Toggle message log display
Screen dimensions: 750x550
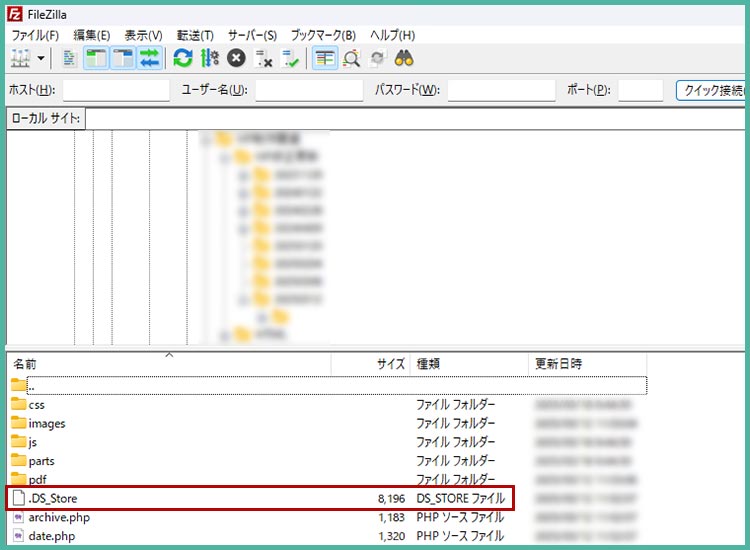(x=69, y=58)
